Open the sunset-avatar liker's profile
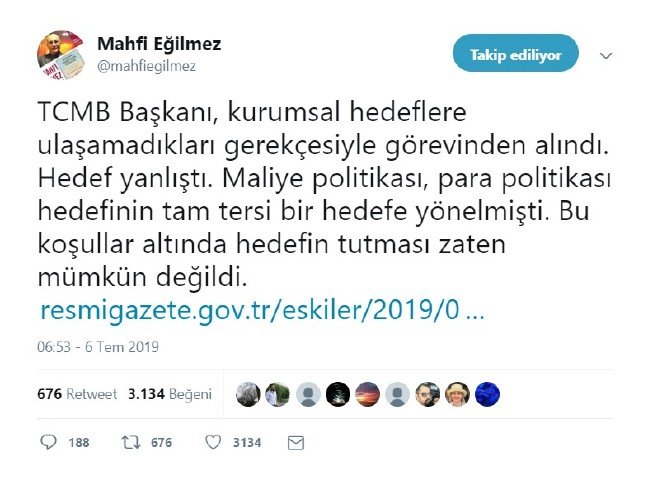Image resolution: width=648 pixels, height=480 pixels. [368, 394]
